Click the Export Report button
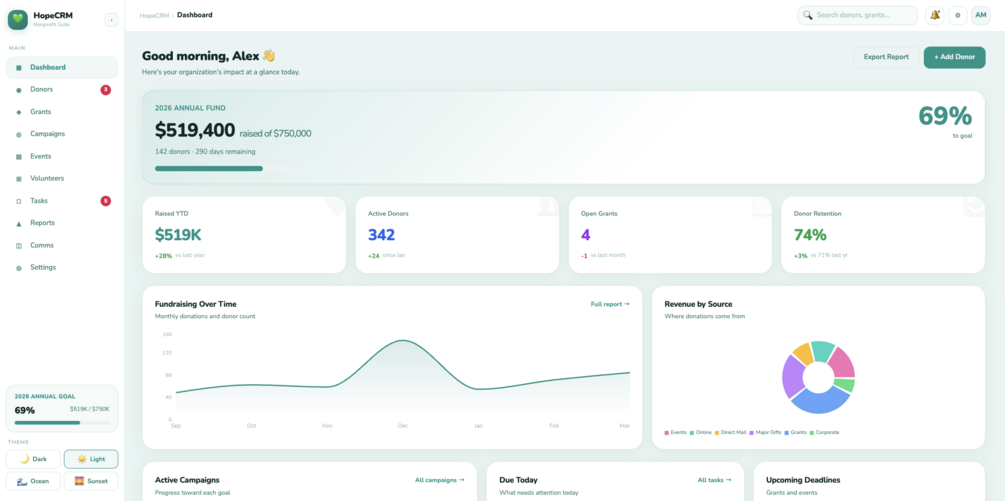 (x=886, y=58)
